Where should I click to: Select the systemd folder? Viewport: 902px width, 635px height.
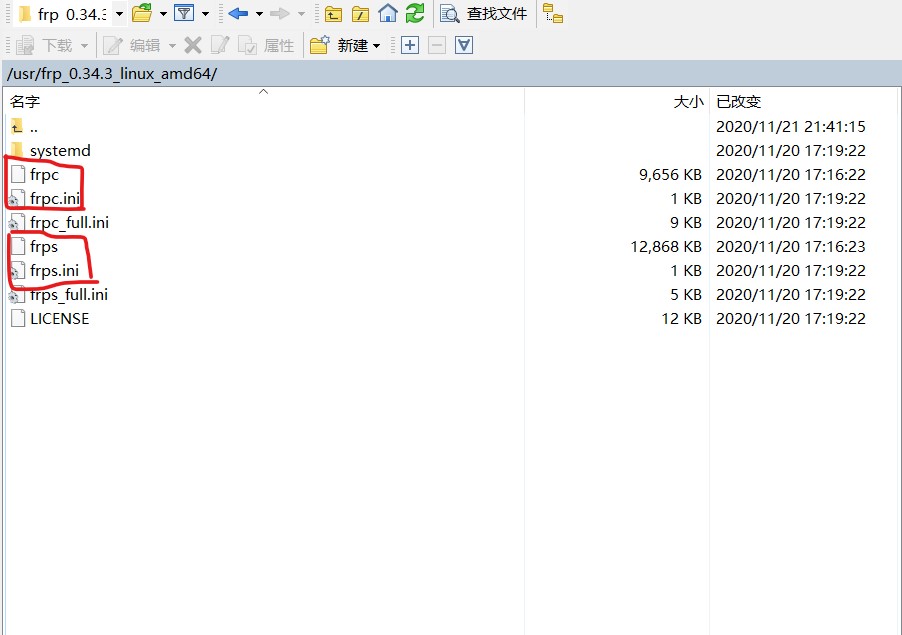click(x=60, y=150)
